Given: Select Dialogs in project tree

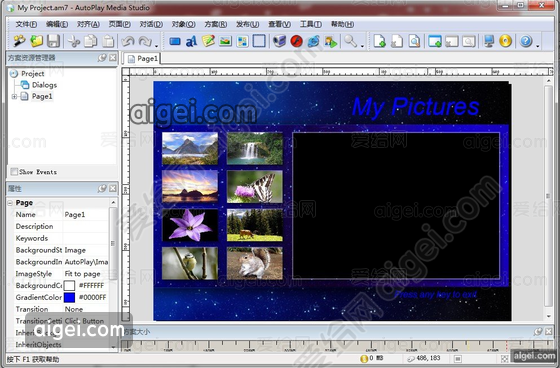Looking at the screenshot, I should click(x=44, y=85).
